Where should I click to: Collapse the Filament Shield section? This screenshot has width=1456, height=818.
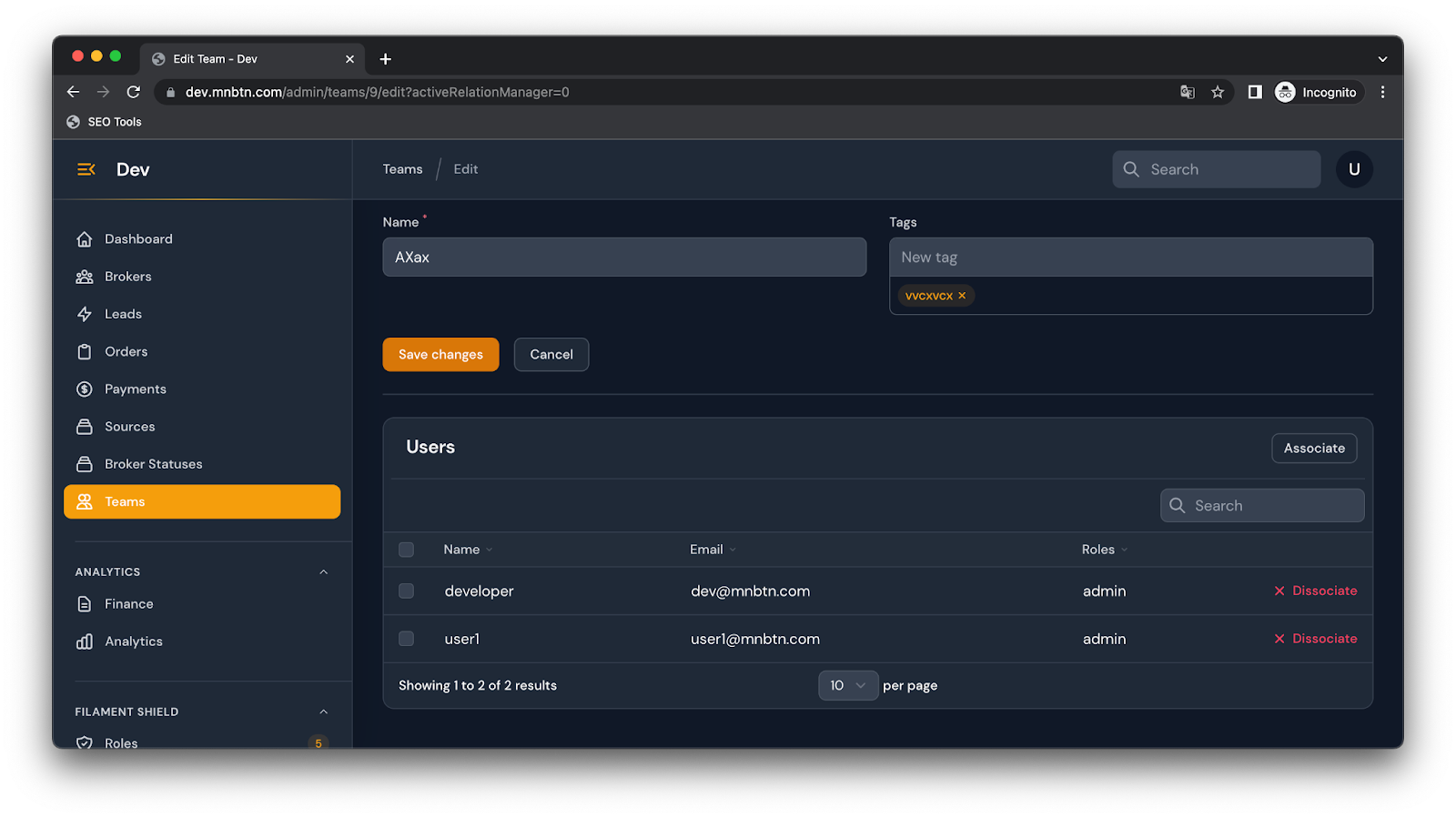[324, 712]
